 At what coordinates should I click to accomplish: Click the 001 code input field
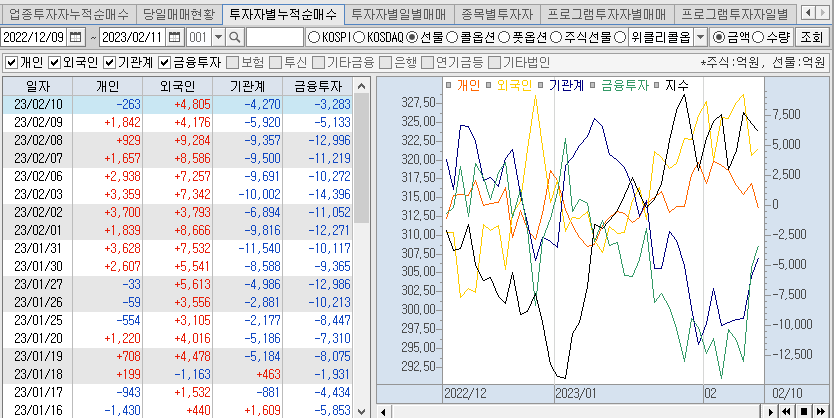pyautogui.click(x=199, y=37)
